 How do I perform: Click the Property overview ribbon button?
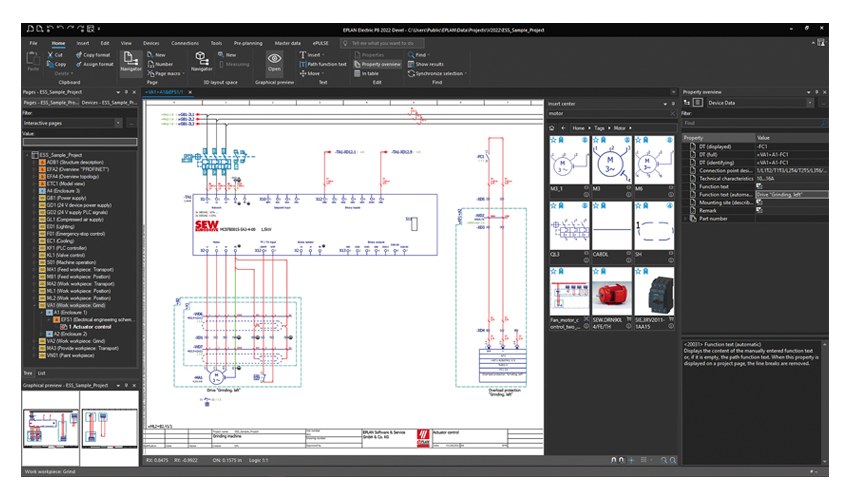(x=377, y=64)
